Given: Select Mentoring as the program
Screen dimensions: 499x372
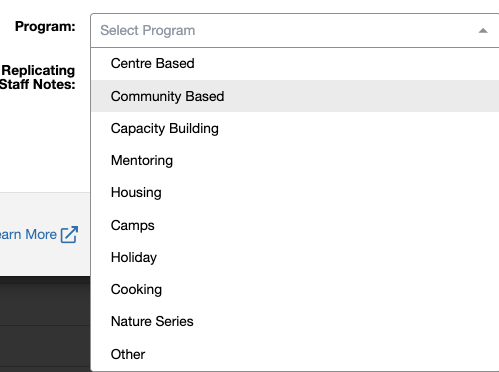Looking at the screenshot, I should [295, 160].
